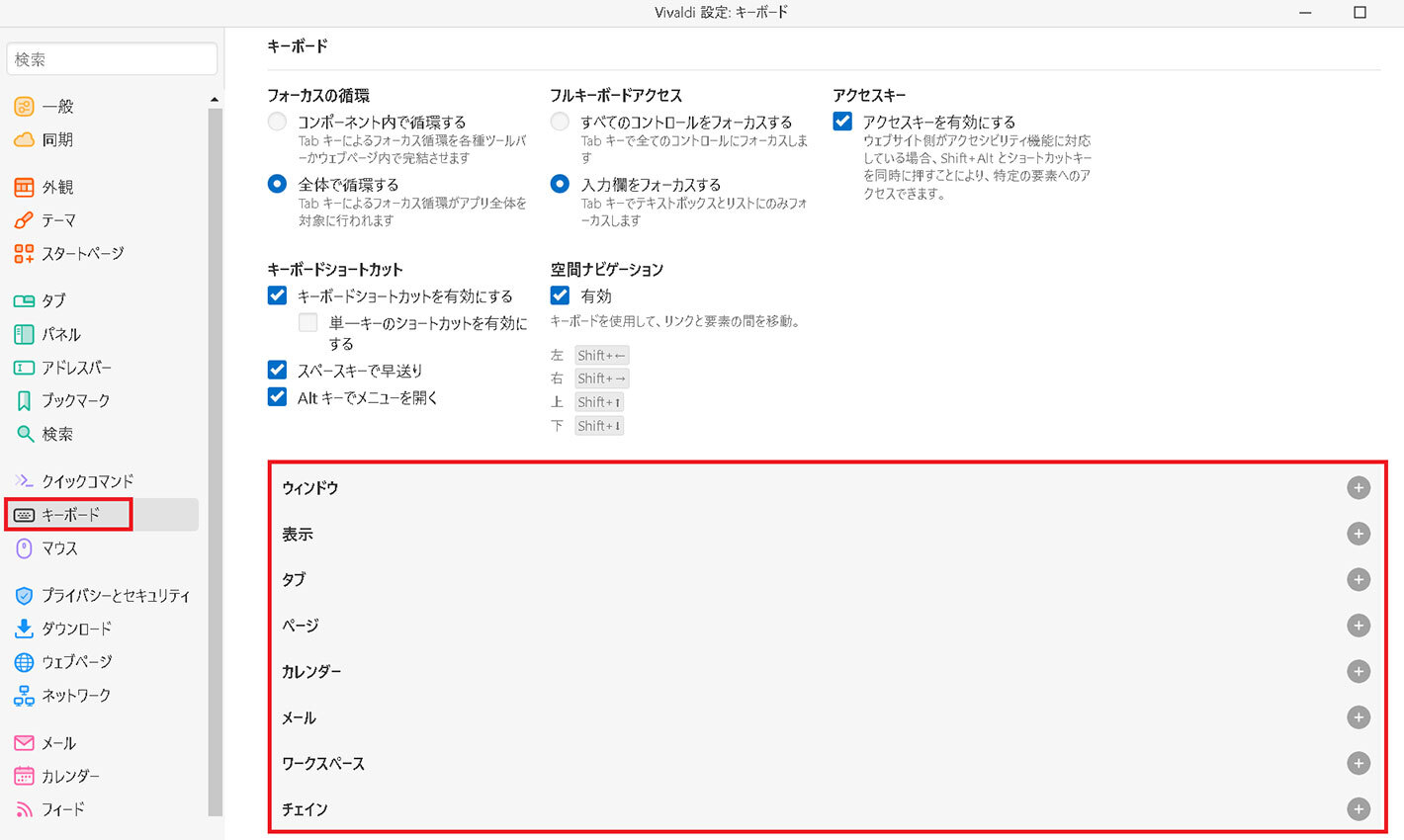
Task: Click the 一般 (General) settings icon
Action: (x=24, y=107)
